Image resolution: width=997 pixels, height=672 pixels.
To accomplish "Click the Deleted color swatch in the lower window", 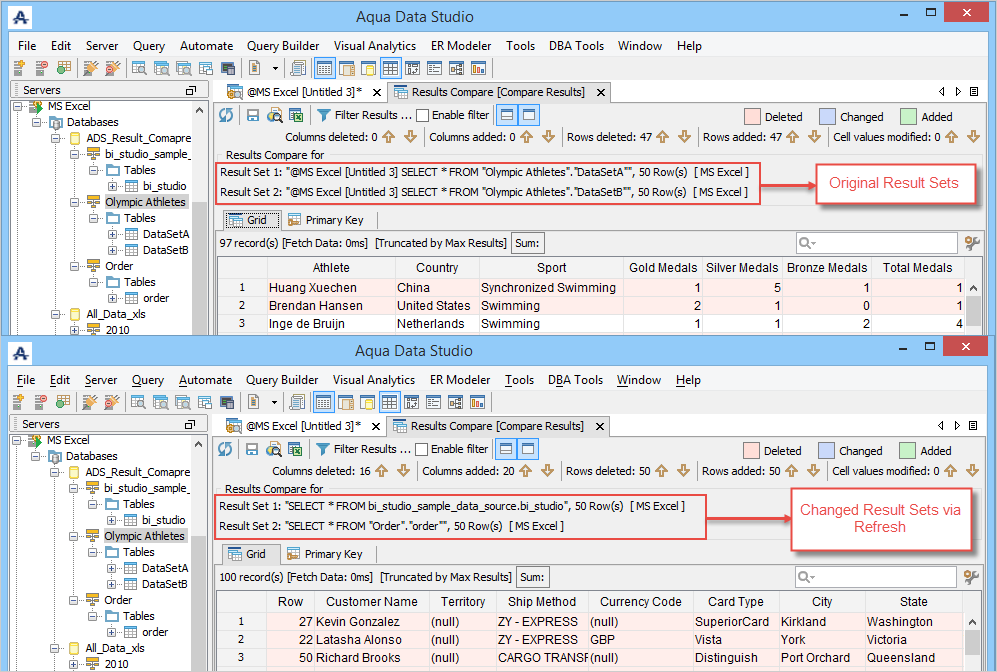I will pyautogui.click(x=753, y=450).
